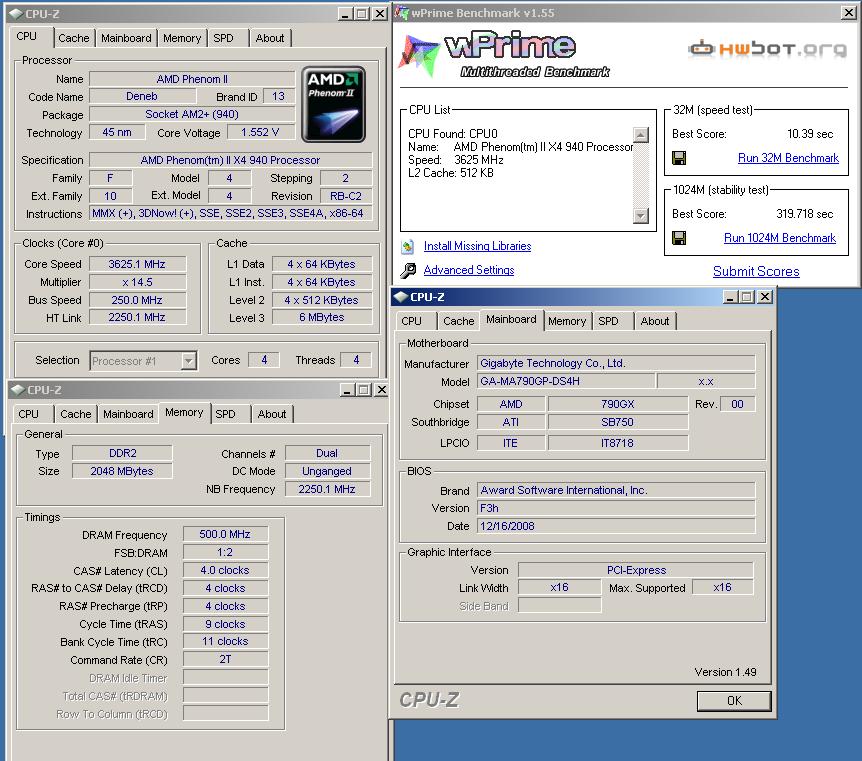The height and width of the screenshot is (761, 862).
Task: Click the Memory CPU-Z window title icon
Action: point(18,390)
